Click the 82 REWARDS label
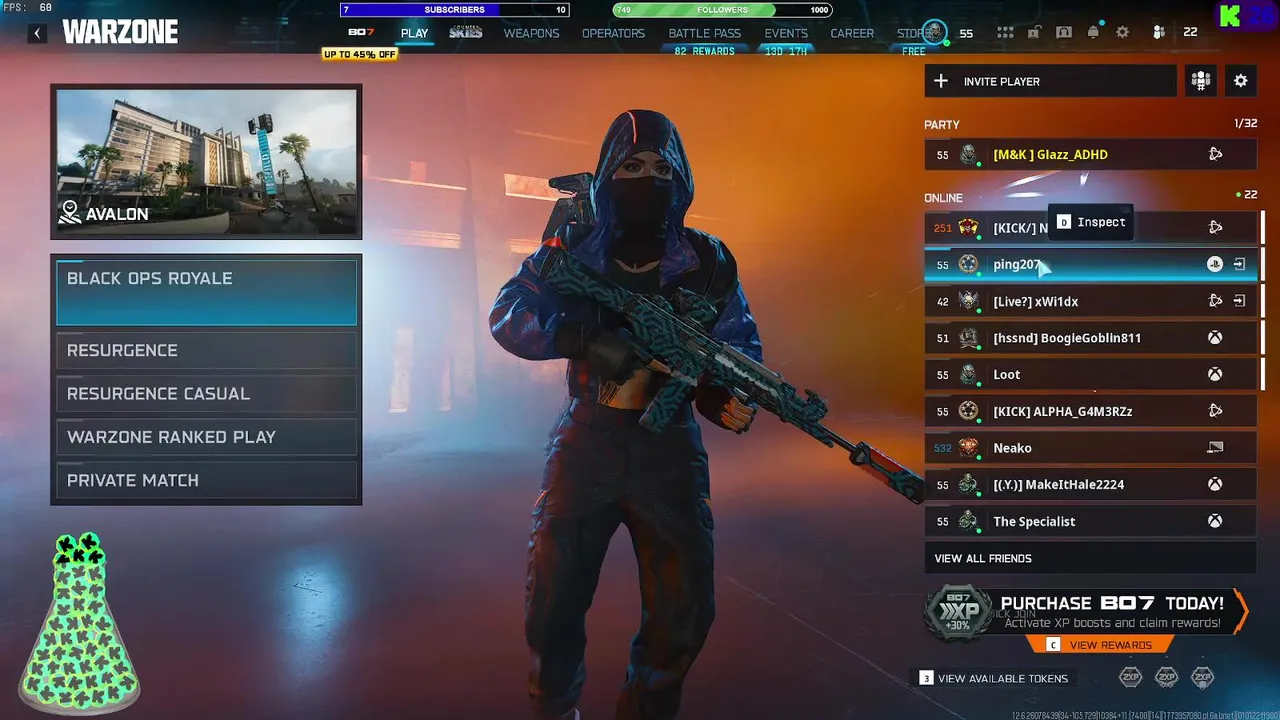This screenshot has height=720, width=1280. coord(704,51)
